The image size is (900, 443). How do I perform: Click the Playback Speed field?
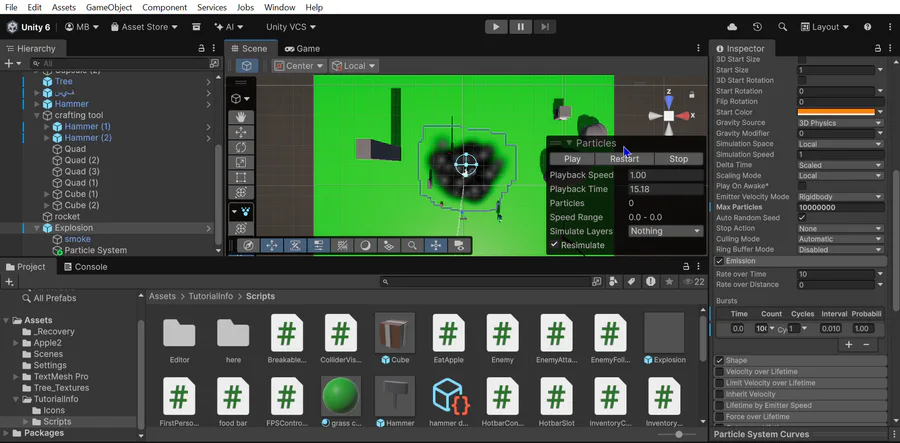[665, 175]
